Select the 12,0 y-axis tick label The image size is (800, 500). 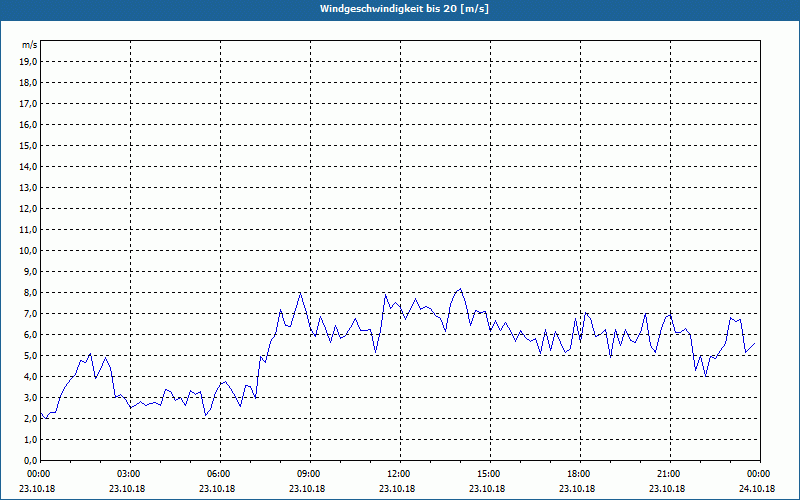click(28, 209)
